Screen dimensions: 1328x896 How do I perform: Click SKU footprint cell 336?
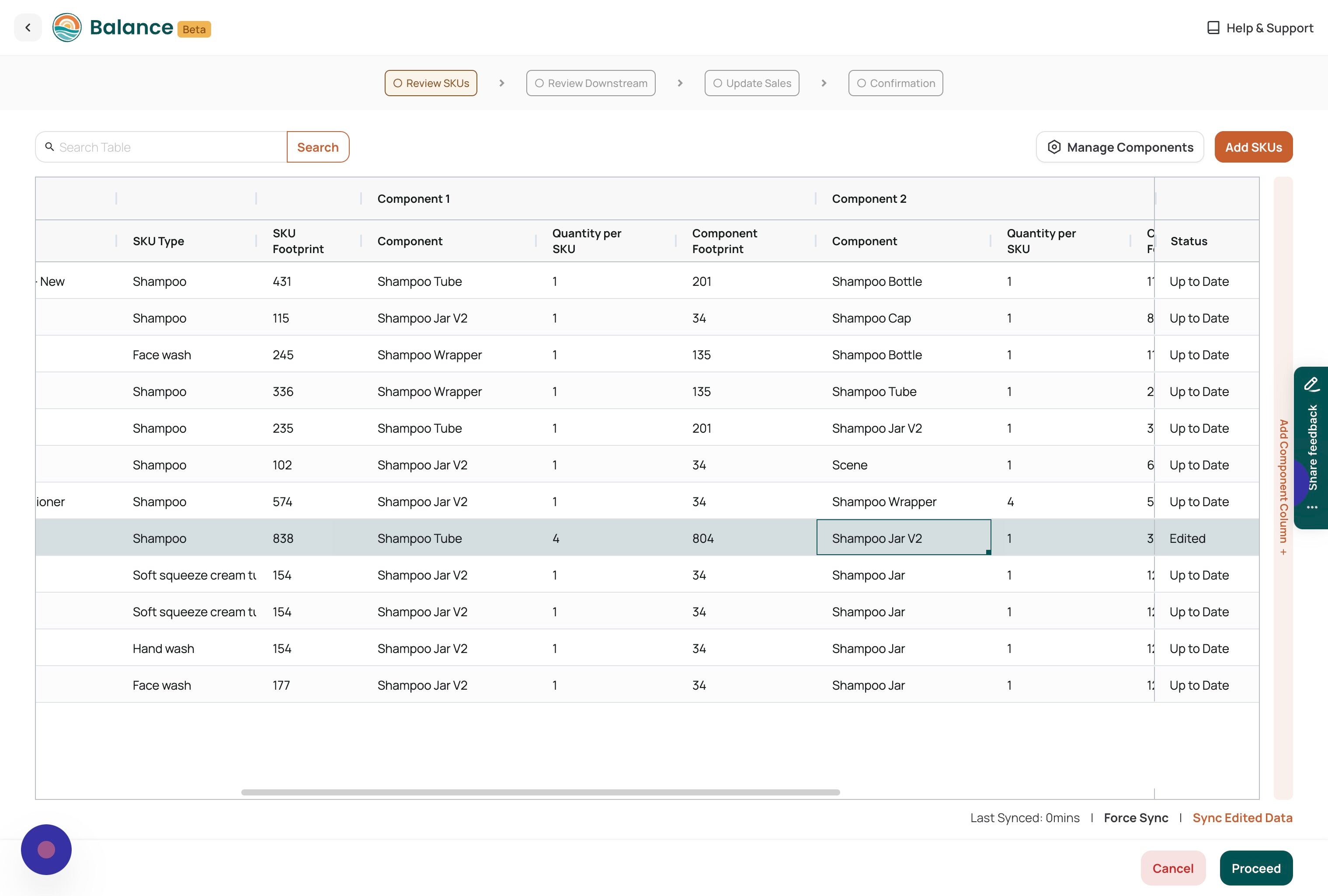(x=283, y=391)
